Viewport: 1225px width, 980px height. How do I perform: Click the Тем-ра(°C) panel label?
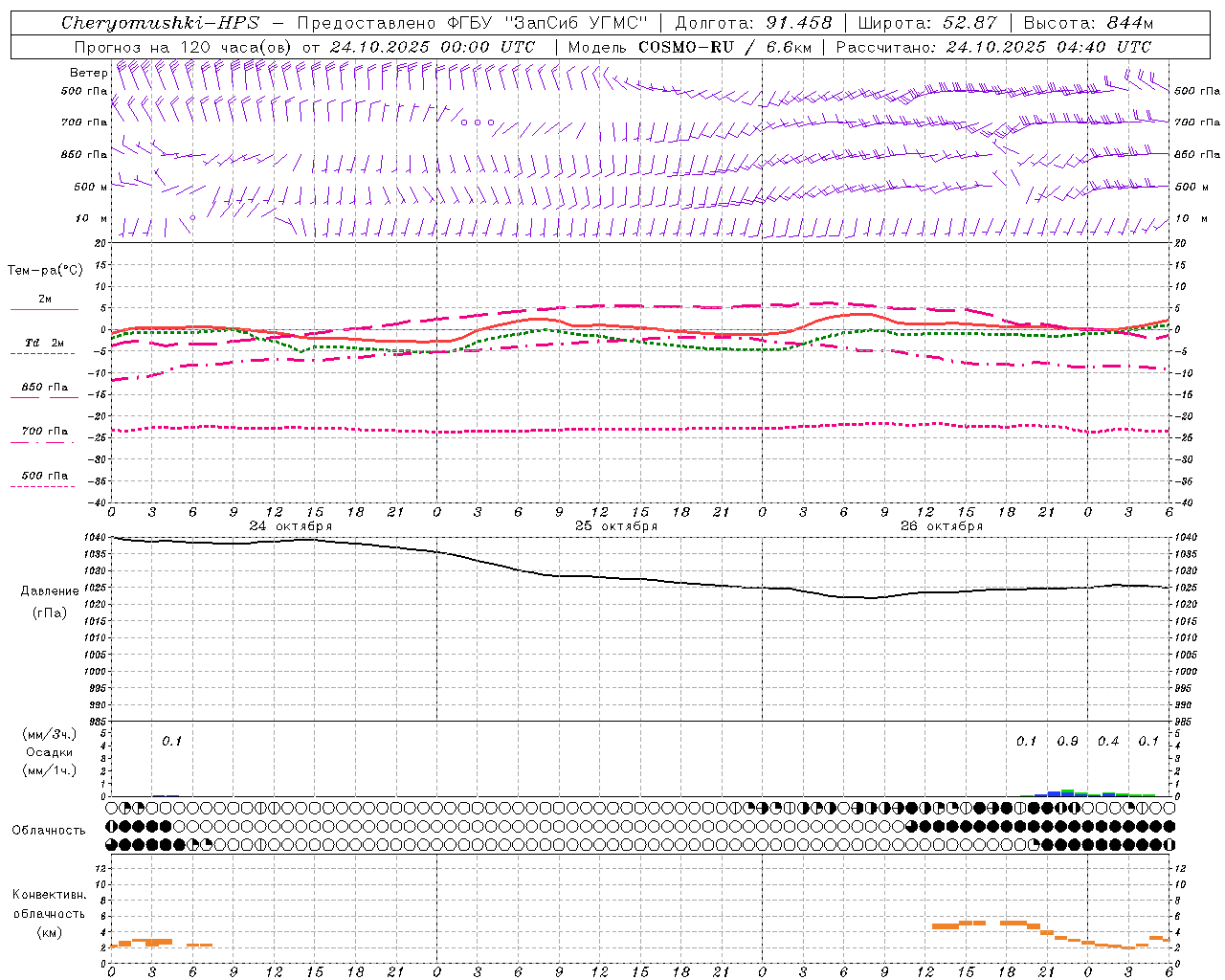pos(45,271)
